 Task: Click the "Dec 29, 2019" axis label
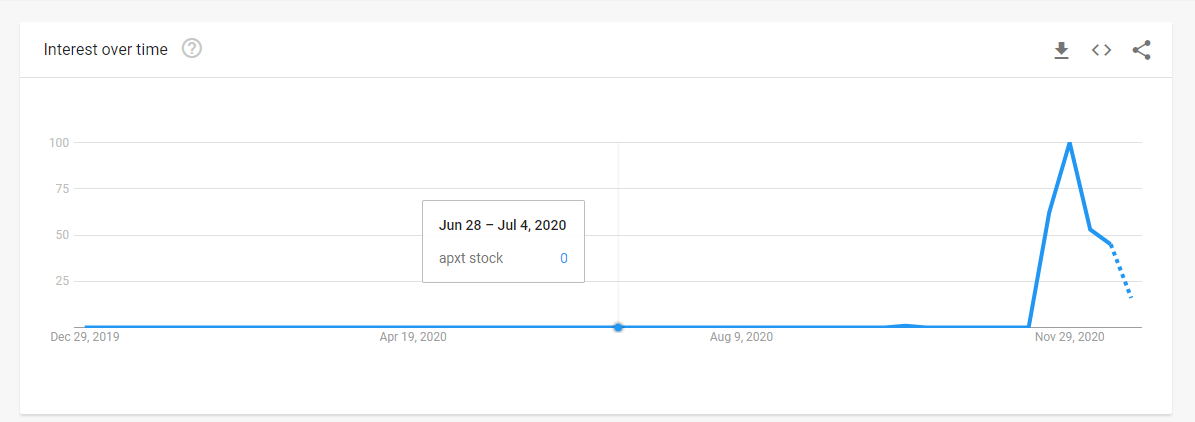85,337
